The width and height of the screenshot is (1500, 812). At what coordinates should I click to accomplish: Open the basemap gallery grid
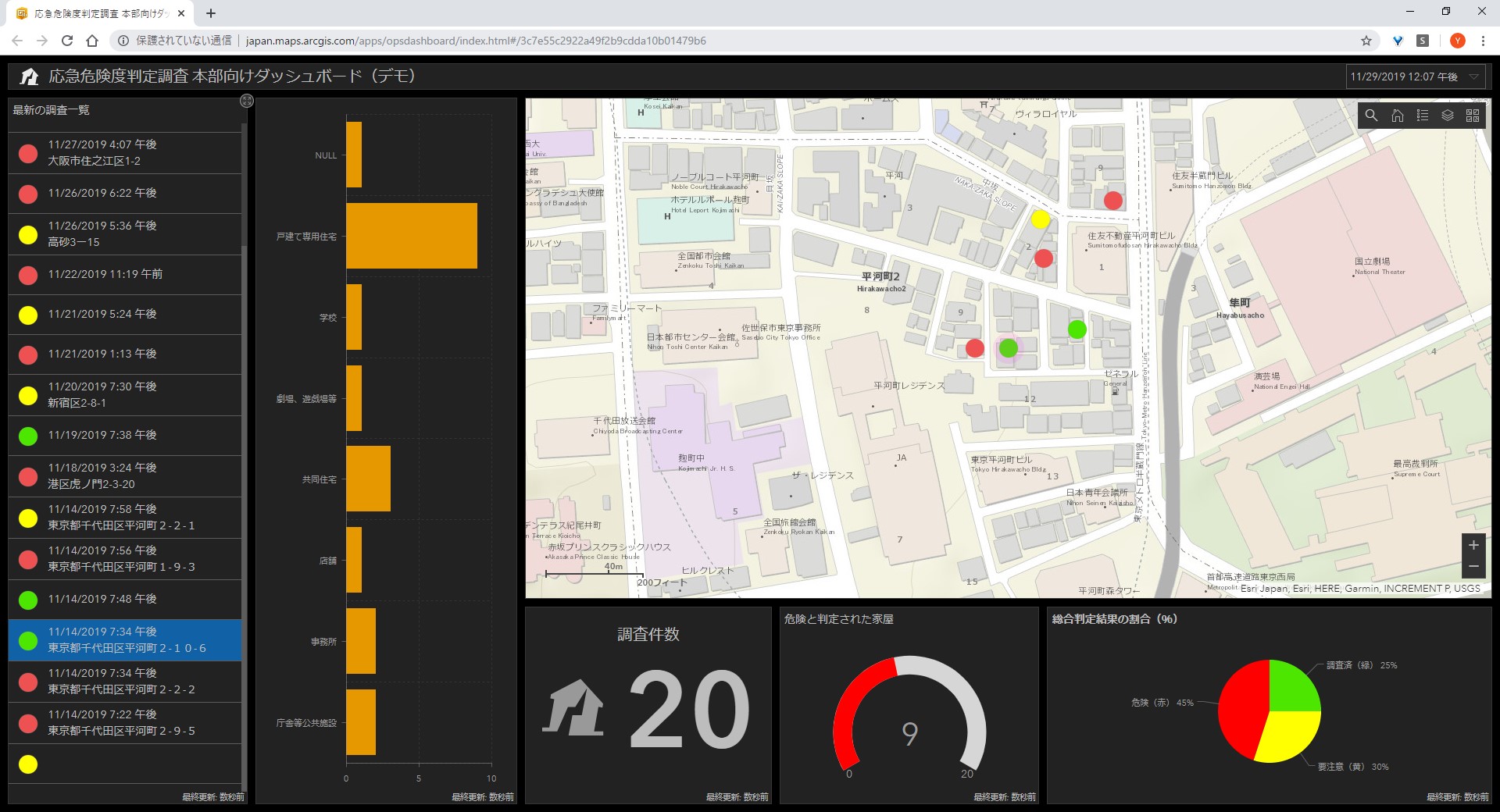[1473, 116]
